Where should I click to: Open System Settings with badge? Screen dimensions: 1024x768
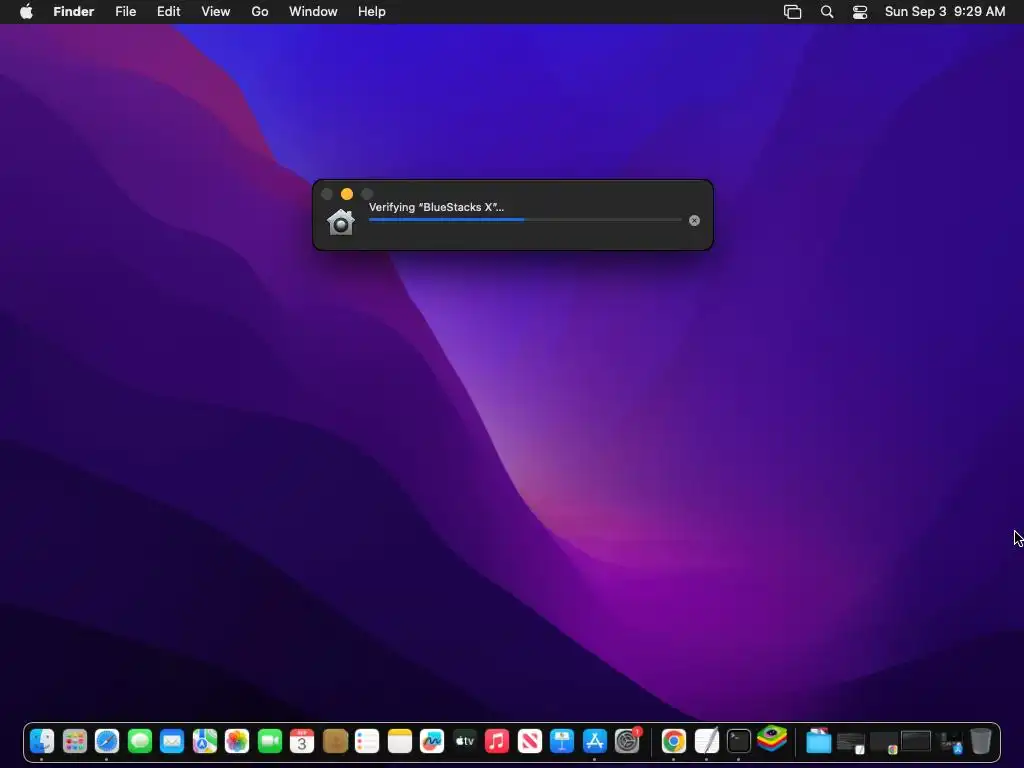pyautogui.click(x=628, y=741)
